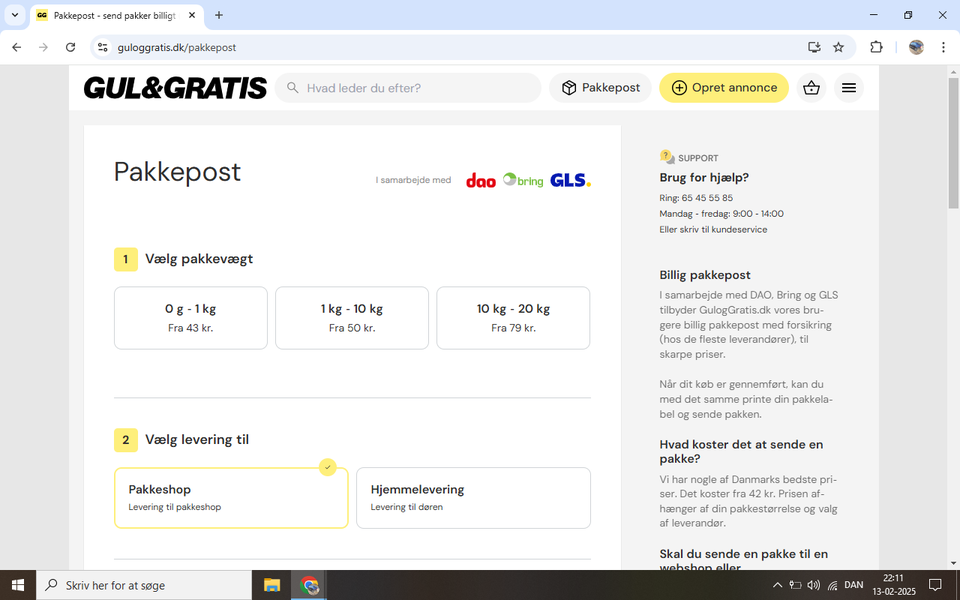This screenshot has height=600, width=960.
Task: Select Pakkeshop delivery option
Action: (x=231, y=498)
